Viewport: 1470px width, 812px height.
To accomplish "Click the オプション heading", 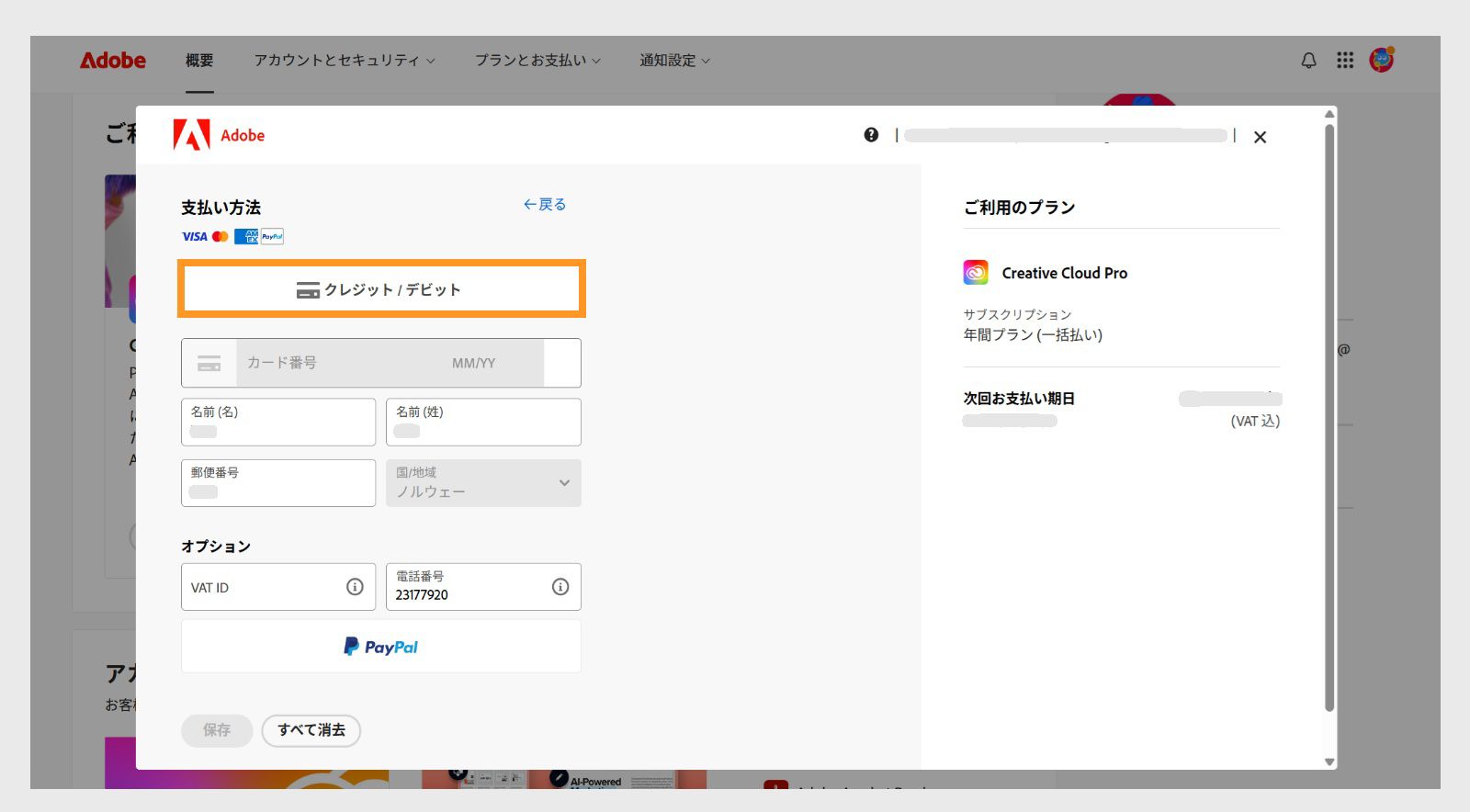I will click(x=216, y=547).
